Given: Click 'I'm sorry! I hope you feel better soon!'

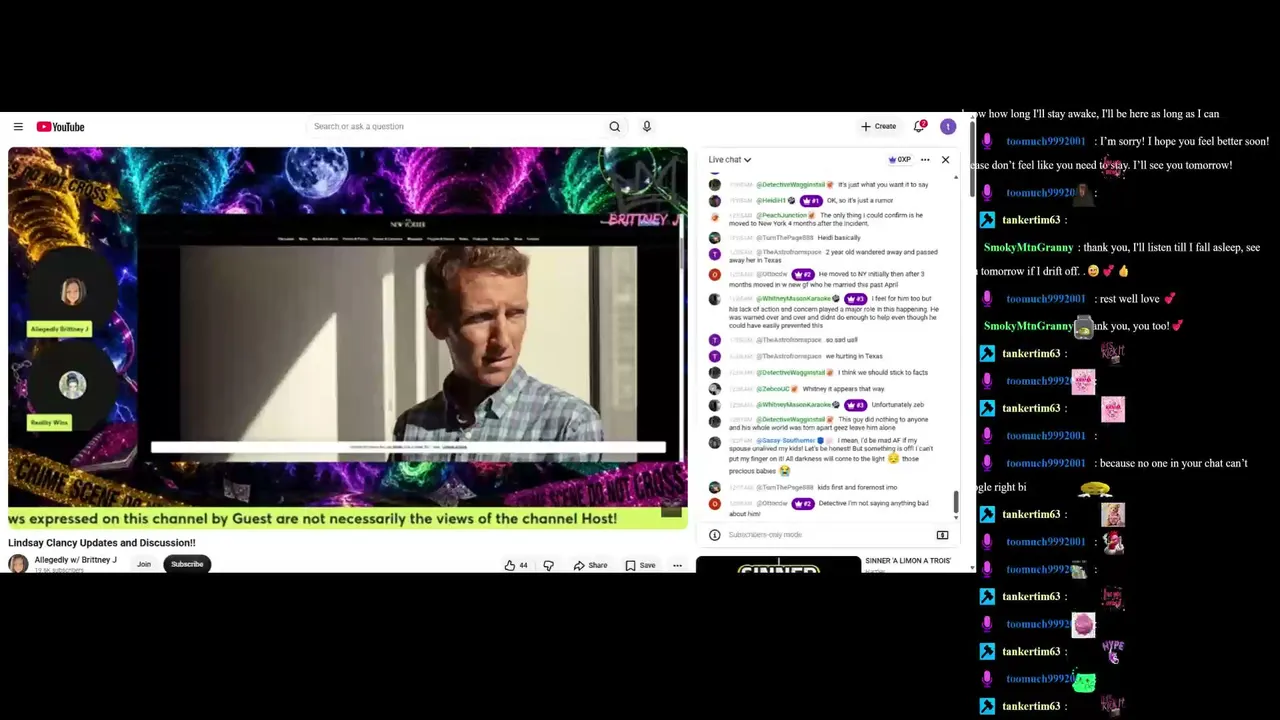Looking at the screenshot, I should click(1184, 142).
